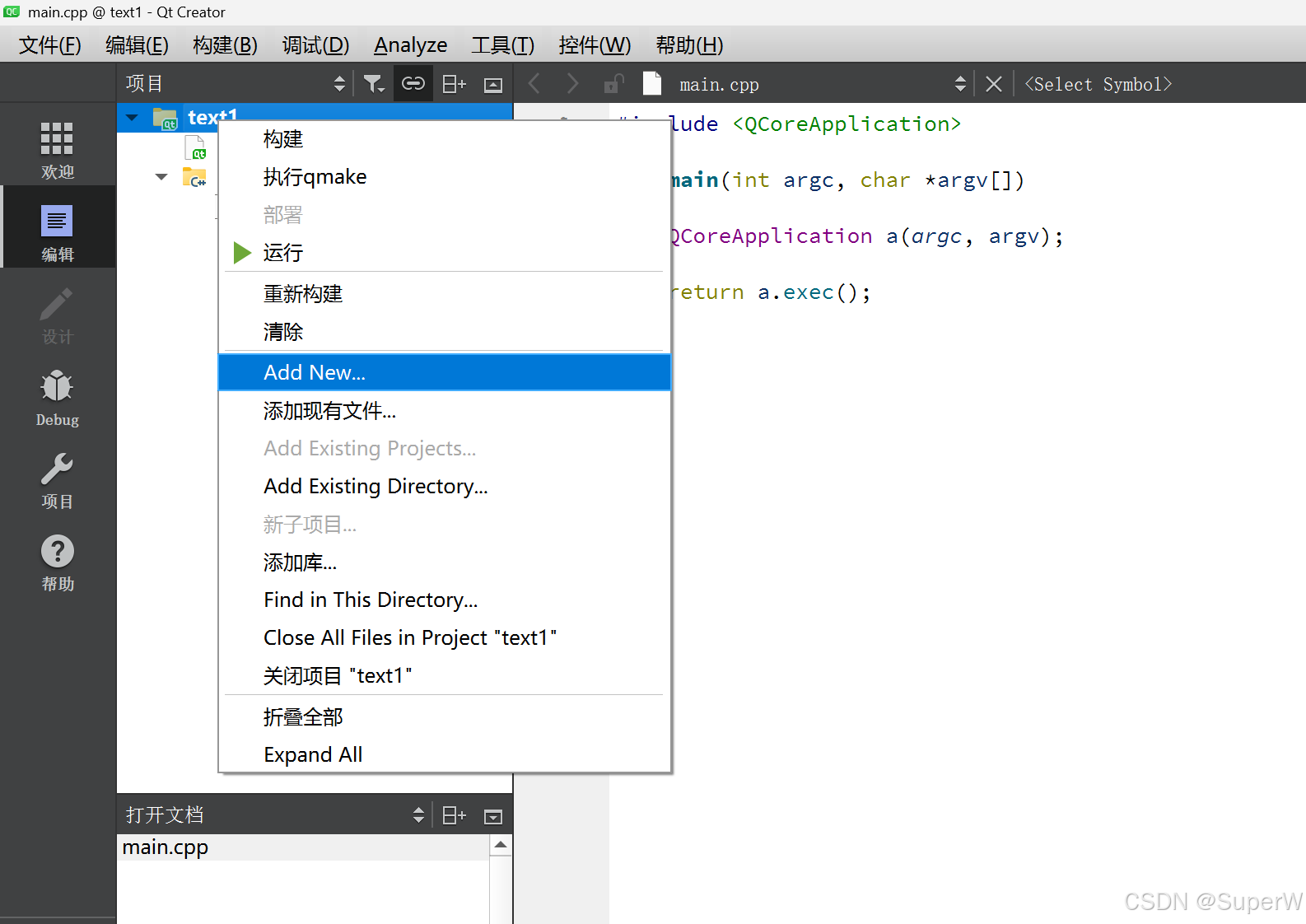This screenshot has width=1306, height=924.
Task: Open the 控件(W) menu
Action: [x=595, y=45]
